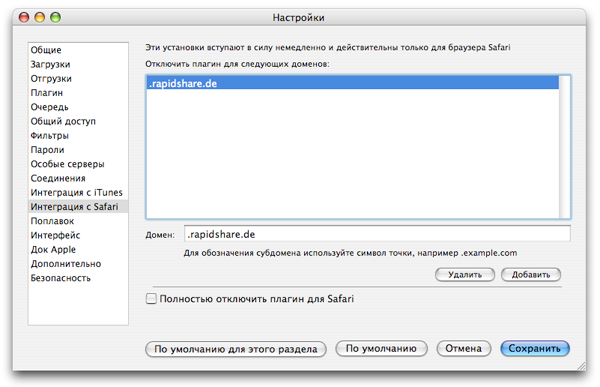The width and height of the screenshot is (600, 387).
Task: Click the Добавить button
Action: (531, 275)
